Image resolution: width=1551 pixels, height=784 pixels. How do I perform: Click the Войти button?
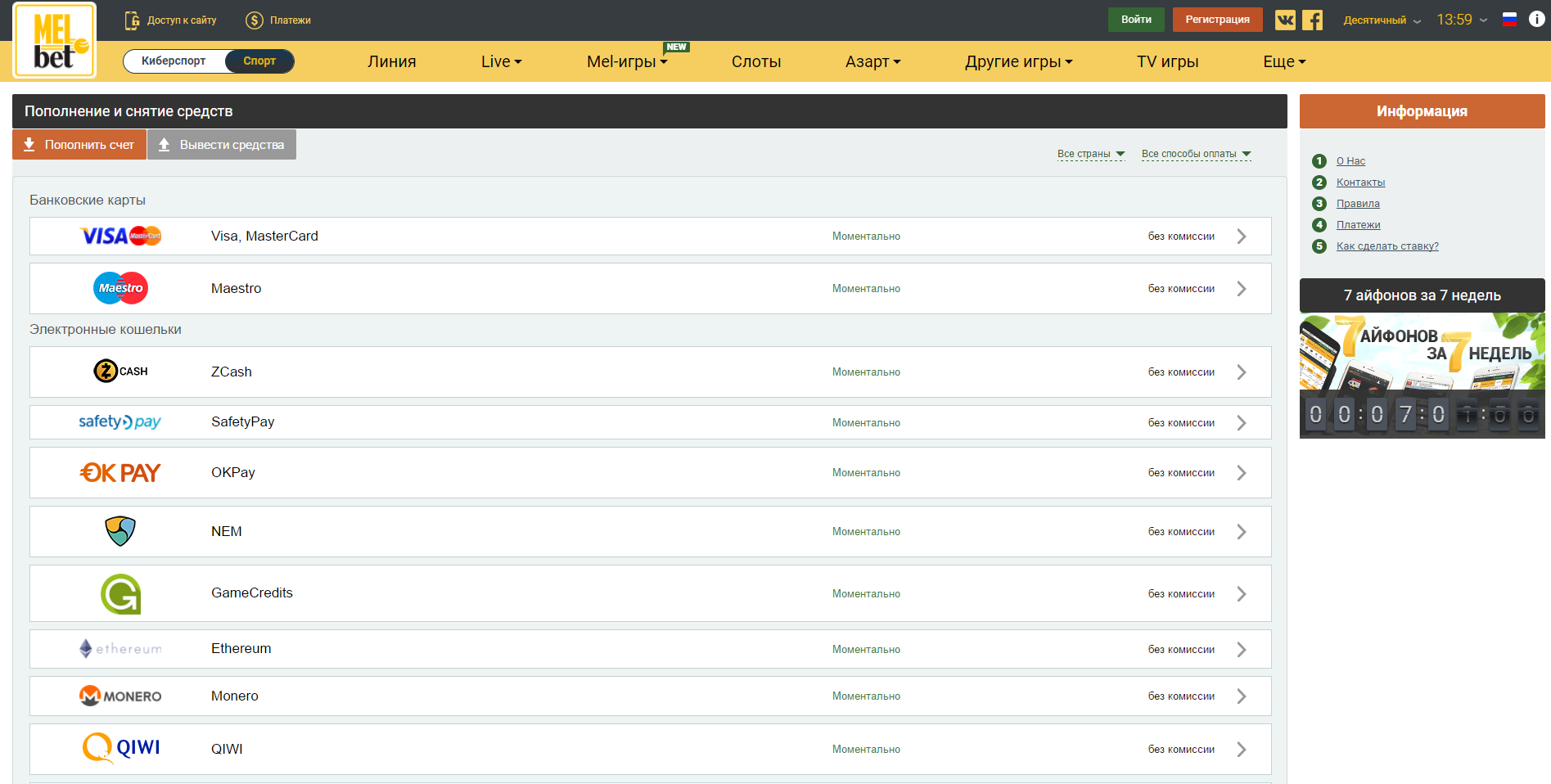[x=1136, y=20]
